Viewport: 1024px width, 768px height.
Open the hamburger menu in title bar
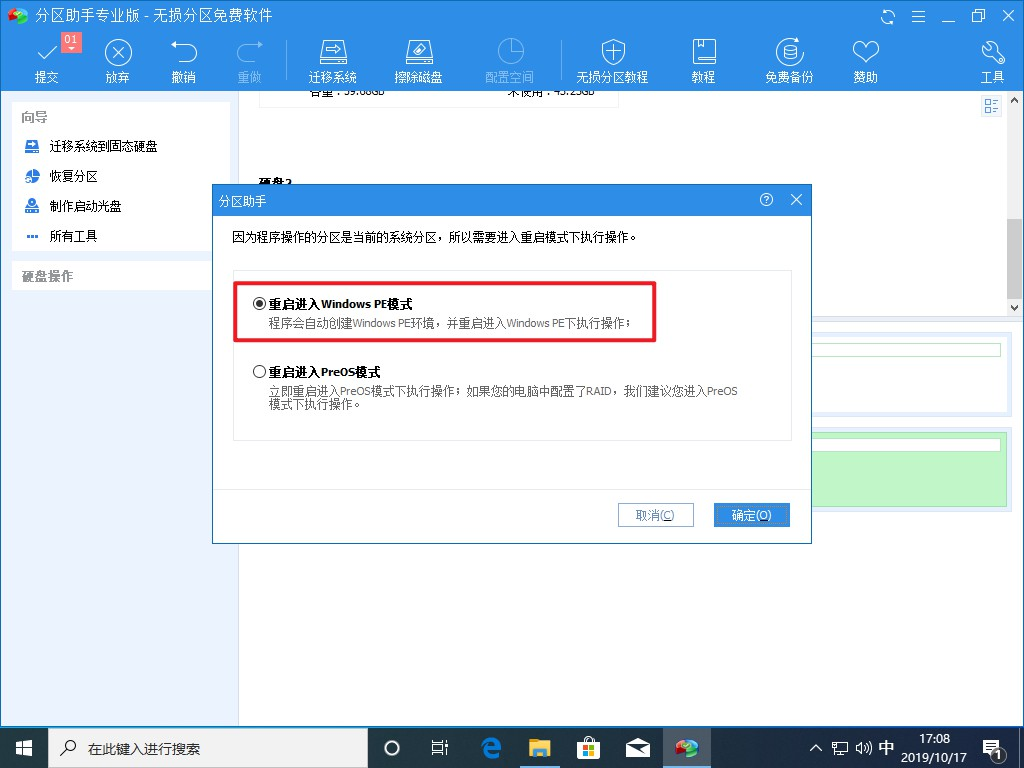click(x=918, y=16)
